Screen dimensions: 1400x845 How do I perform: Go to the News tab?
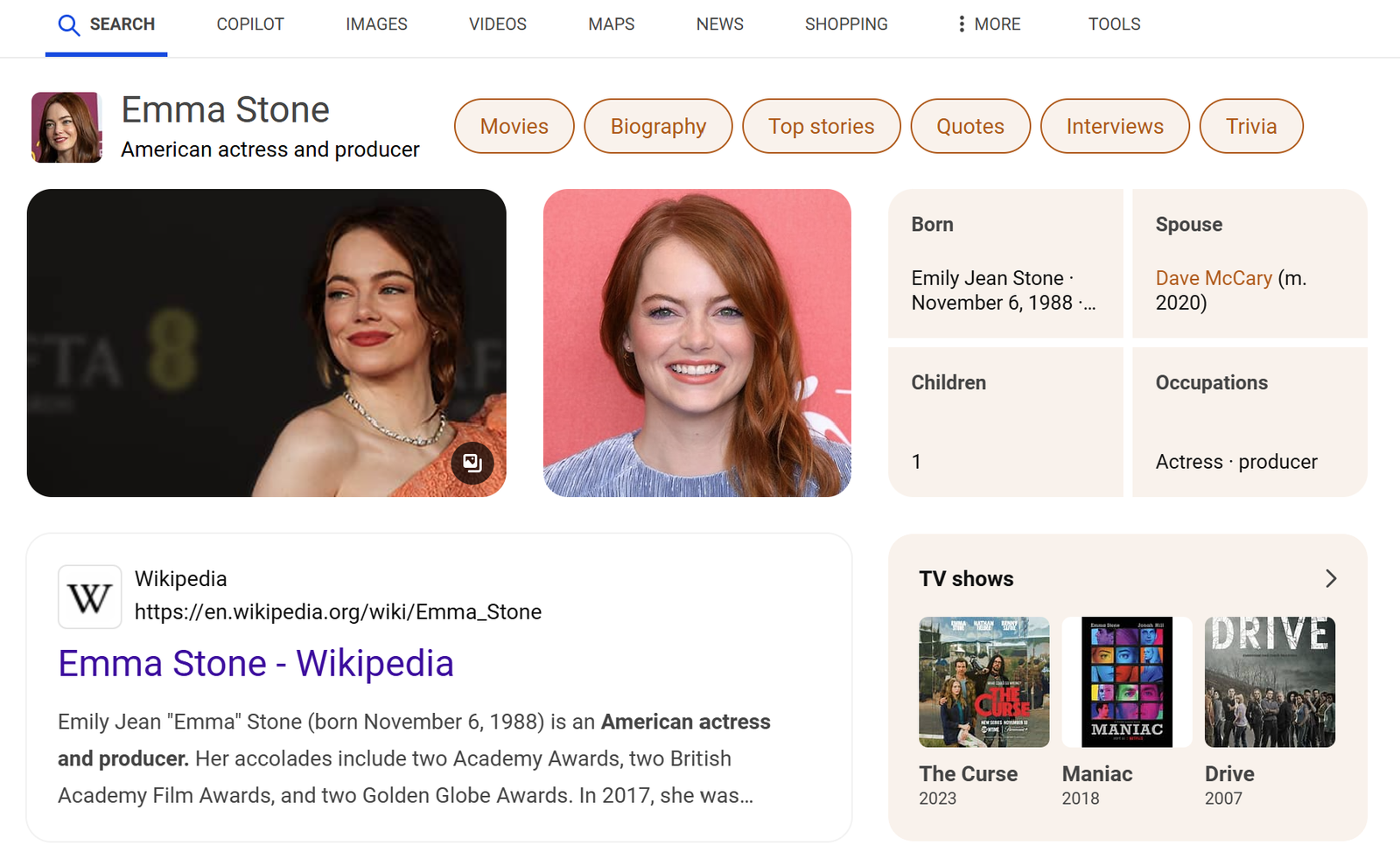click(x=719, y=24)
